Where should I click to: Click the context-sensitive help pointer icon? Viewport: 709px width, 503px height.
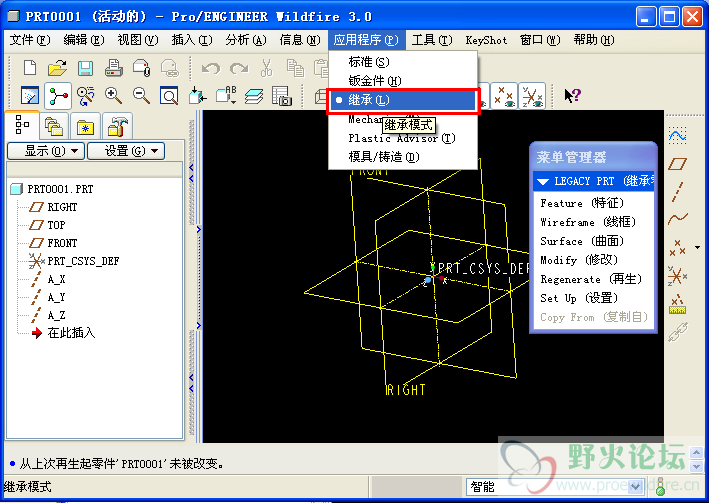click(x=572, y=95)
